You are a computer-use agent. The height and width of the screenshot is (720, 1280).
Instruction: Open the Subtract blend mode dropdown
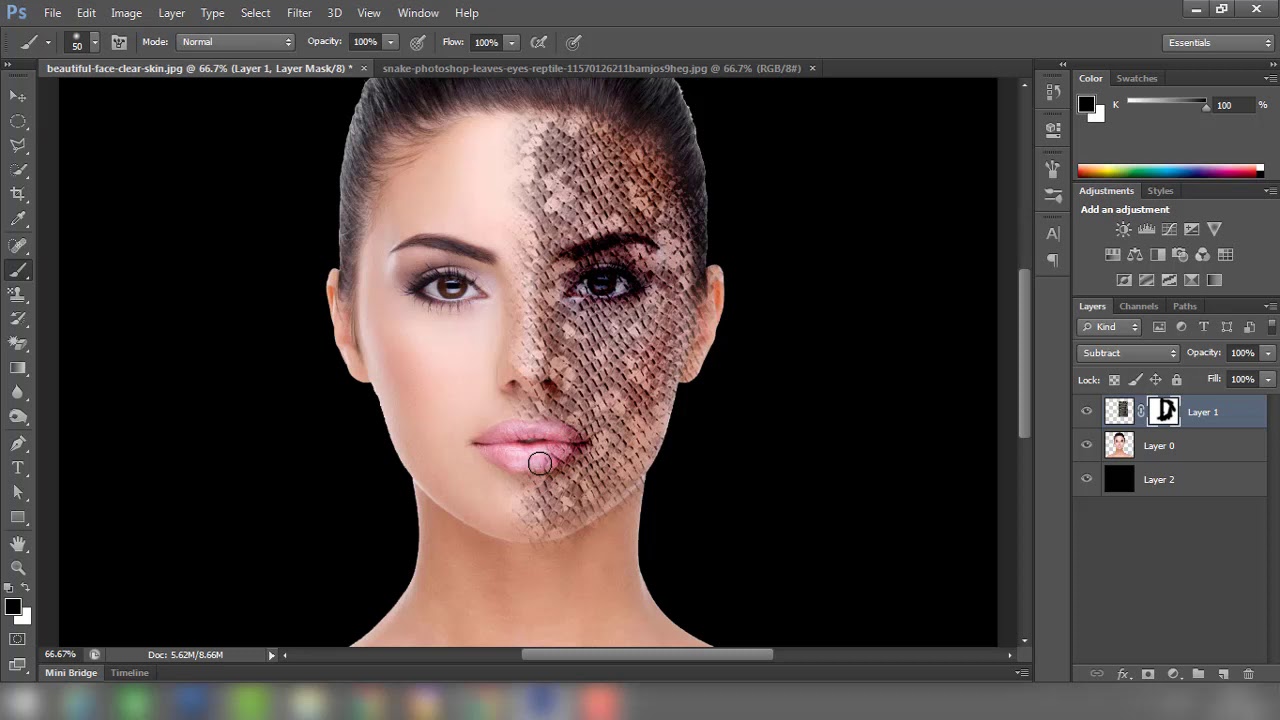(x=1129, y=353)
